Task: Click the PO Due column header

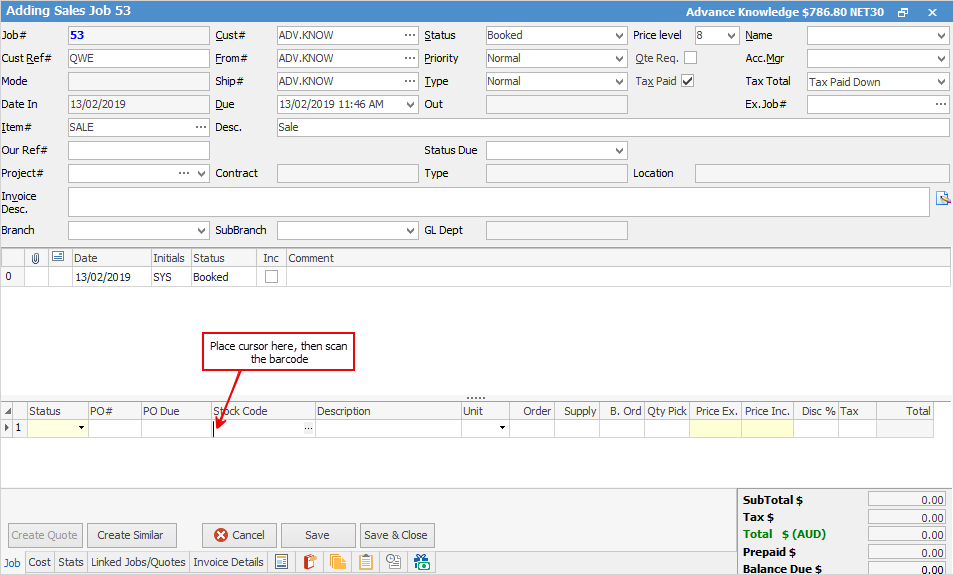Action: coord(176,411)
